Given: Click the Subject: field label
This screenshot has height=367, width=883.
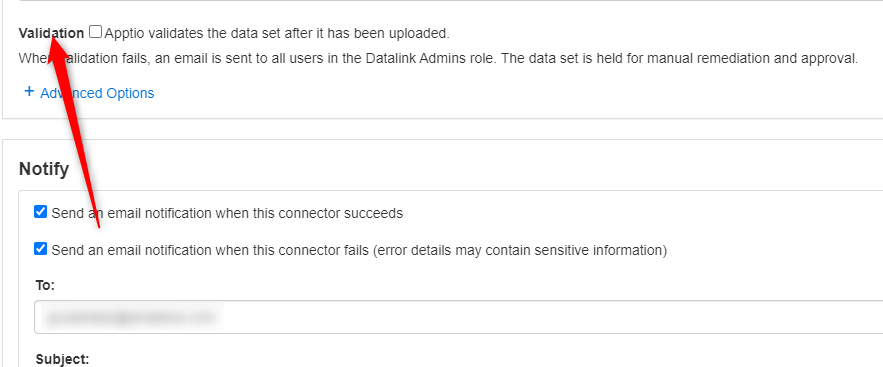Looking at the screenshot, I should [x=62, y=359].
